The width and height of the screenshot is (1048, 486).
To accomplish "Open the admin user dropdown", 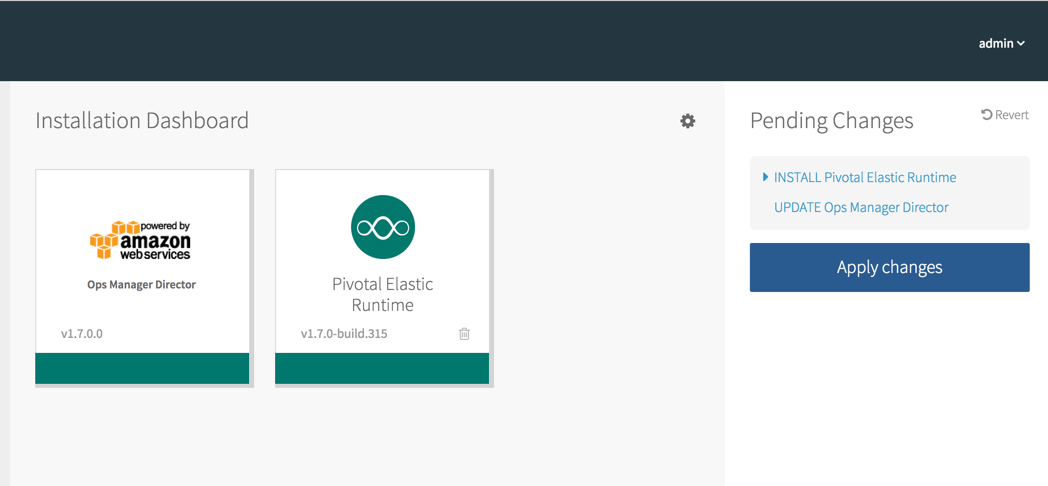I will pos(1001,44).
